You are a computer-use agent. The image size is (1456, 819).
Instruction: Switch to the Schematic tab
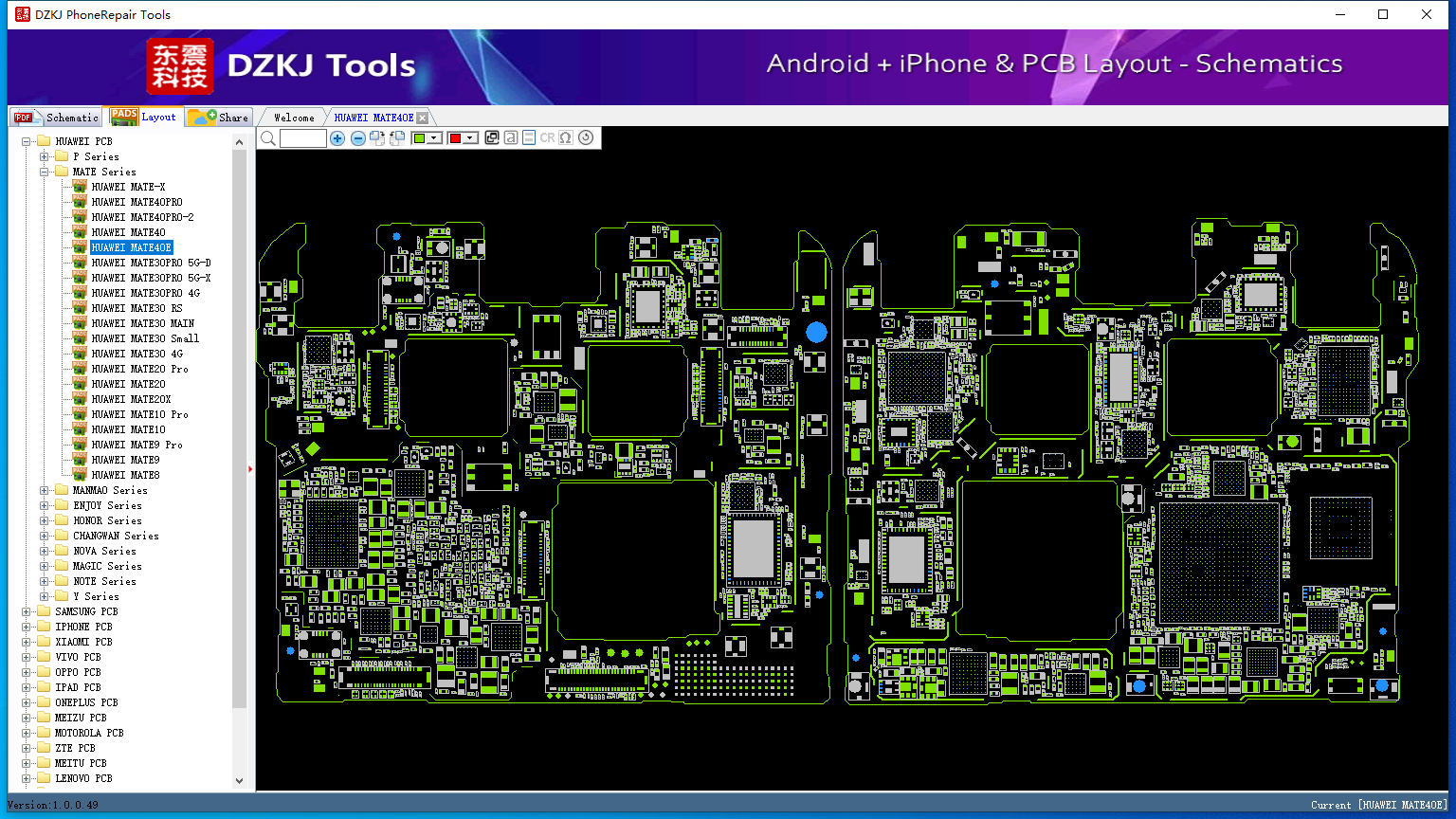pyautogui.click(x=56, y=117)
